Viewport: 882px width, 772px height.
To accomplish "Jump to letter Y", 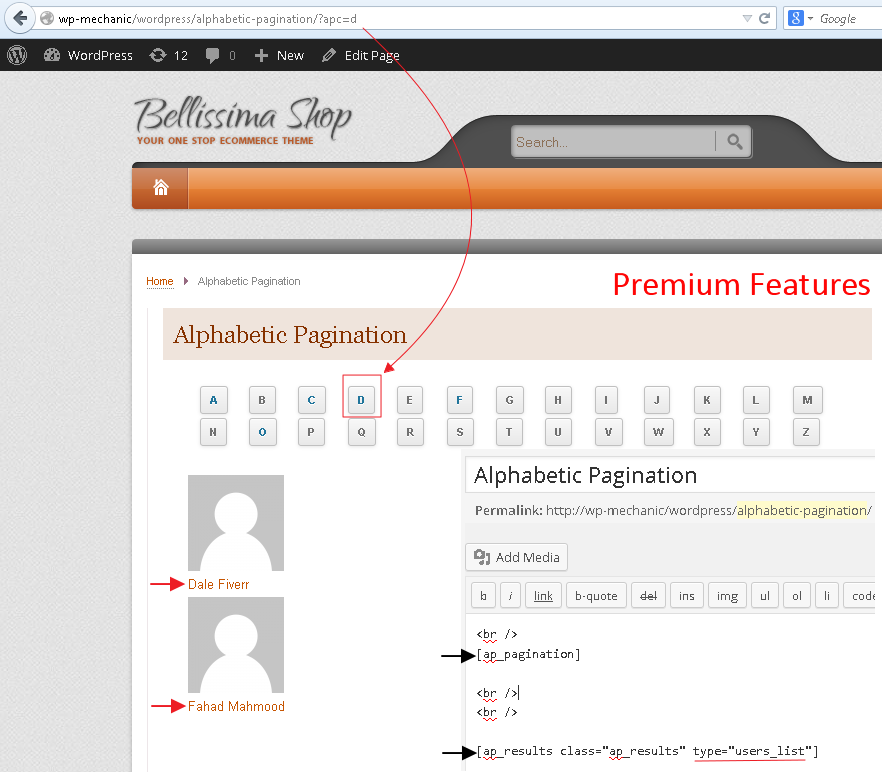I will pos(756,432).
